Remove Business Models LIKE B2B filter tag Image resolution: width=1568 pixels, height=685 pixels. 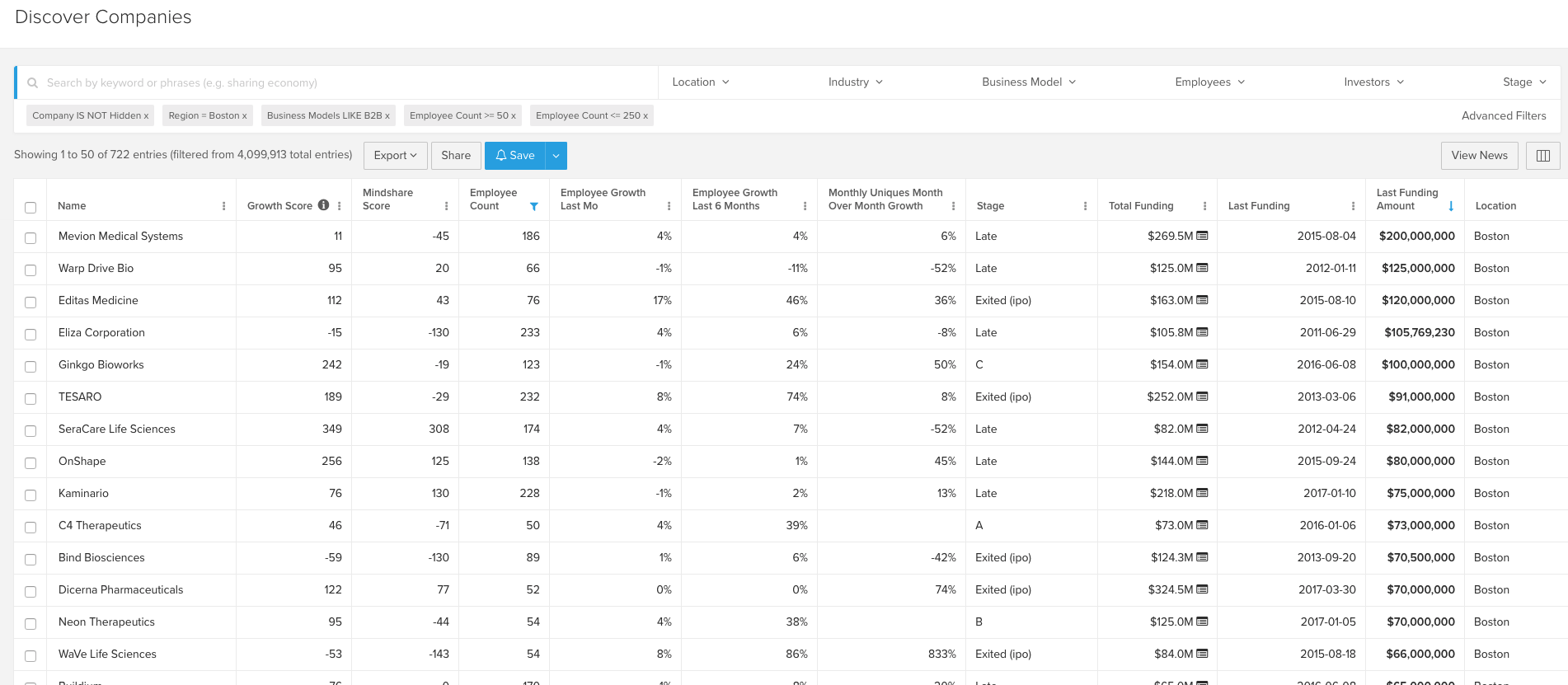[387, 116]
